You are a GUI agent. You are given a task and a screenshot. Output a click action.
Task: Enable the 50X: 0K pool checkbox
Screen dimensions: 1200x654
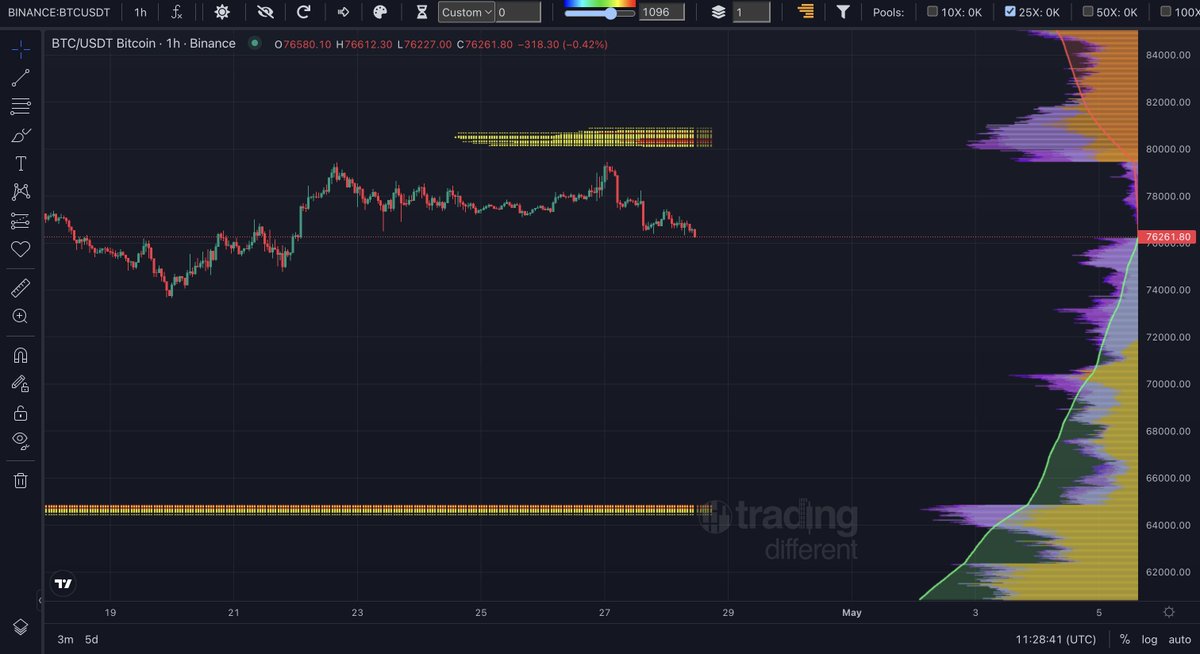[x=1089, y=12]
